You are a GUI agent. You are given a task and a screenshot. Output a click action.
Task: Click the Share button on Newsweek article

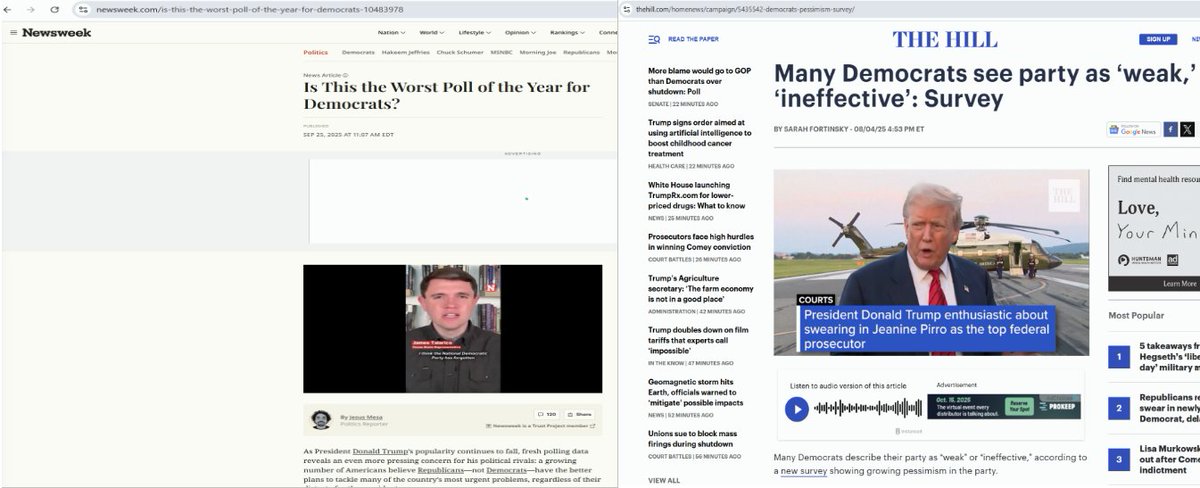(580, 414)
